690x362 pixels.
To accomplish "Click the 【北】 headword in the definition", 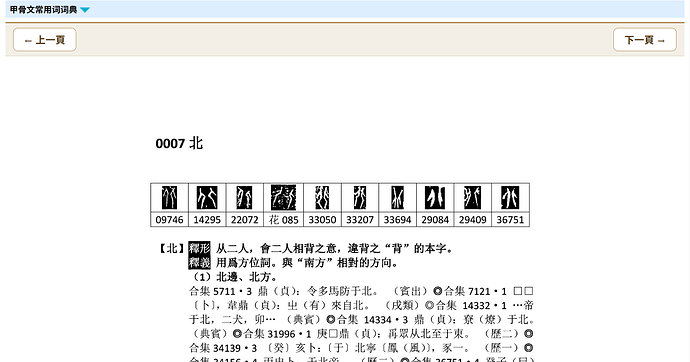I will click(x=171, y=249).
